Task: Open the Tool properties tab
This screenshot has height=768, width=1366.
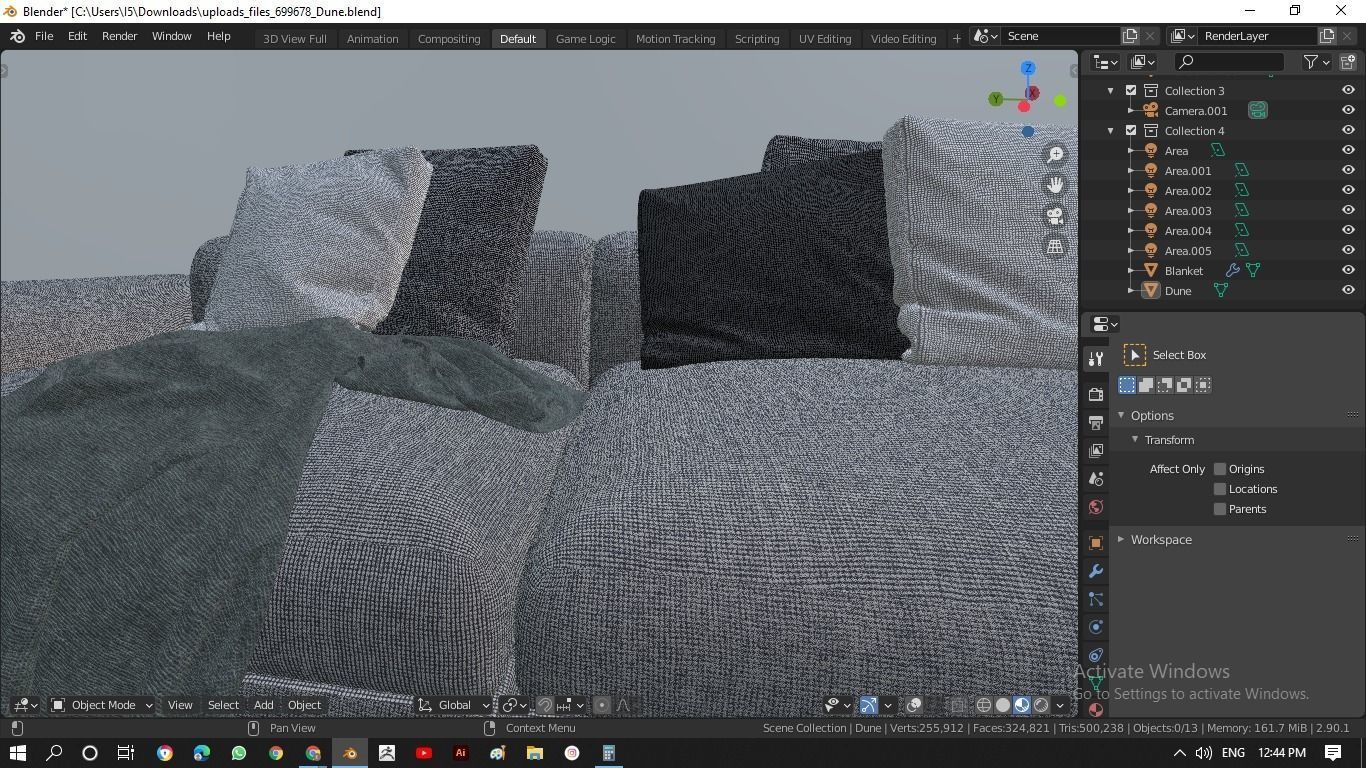Action: [x=1096, y=359]
